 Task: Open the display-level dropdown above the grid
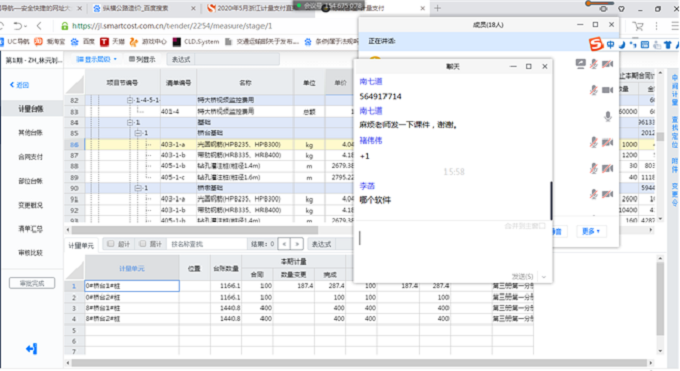[x=96, y=59]
